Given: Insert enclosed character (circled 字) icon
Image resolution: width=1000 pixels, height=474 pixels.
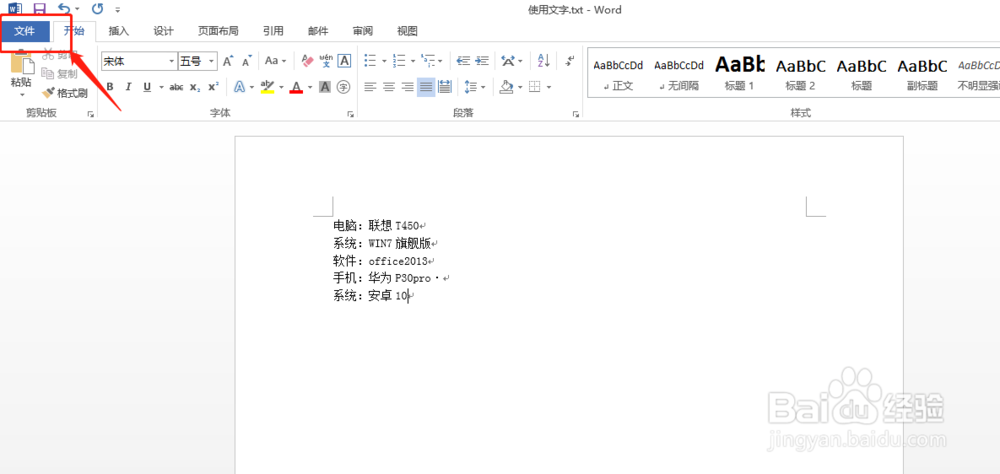Looking at the screenshot, I should click(x=344, y=87).
